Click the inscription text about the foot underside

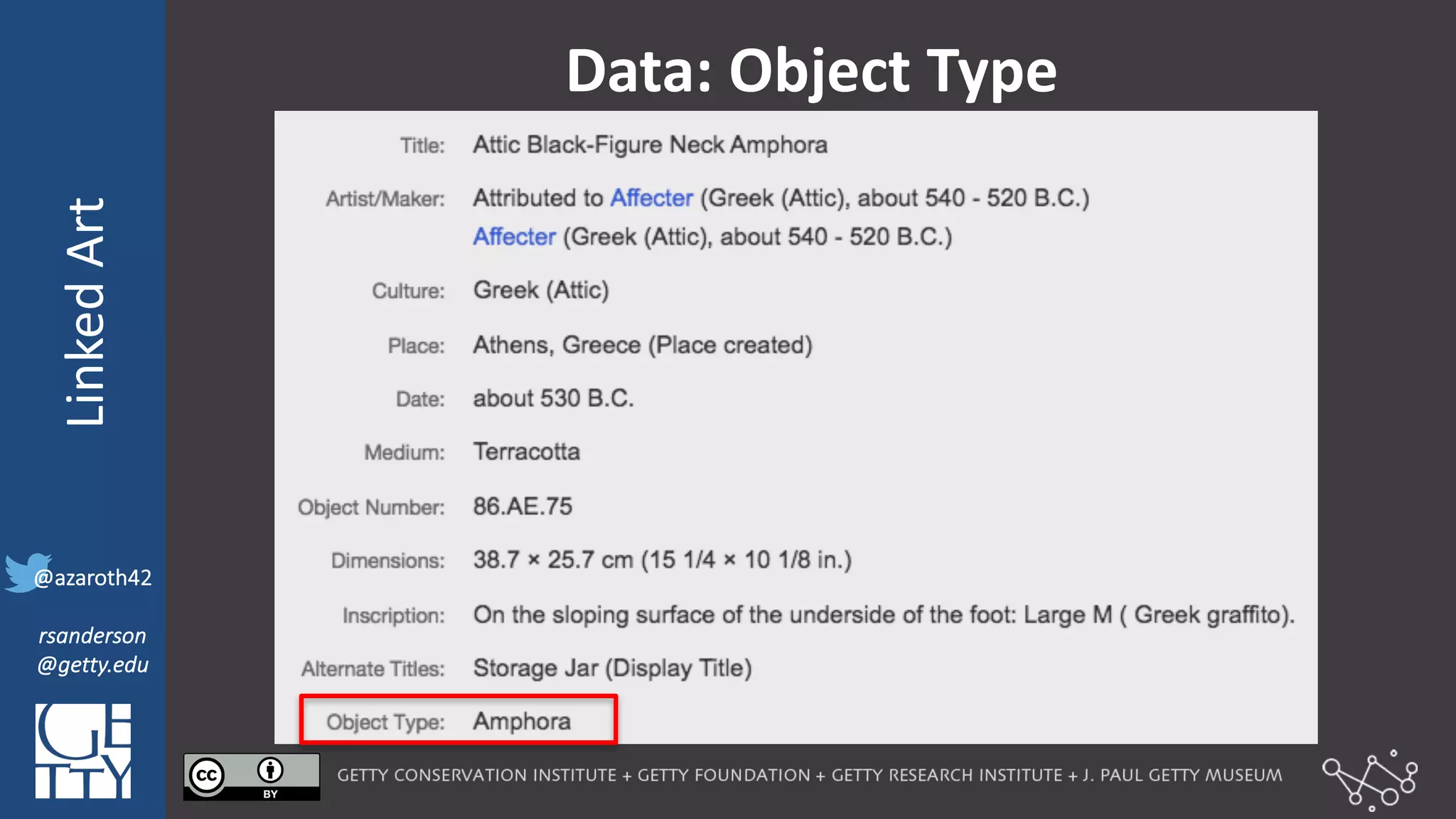[x=884, y=614]
